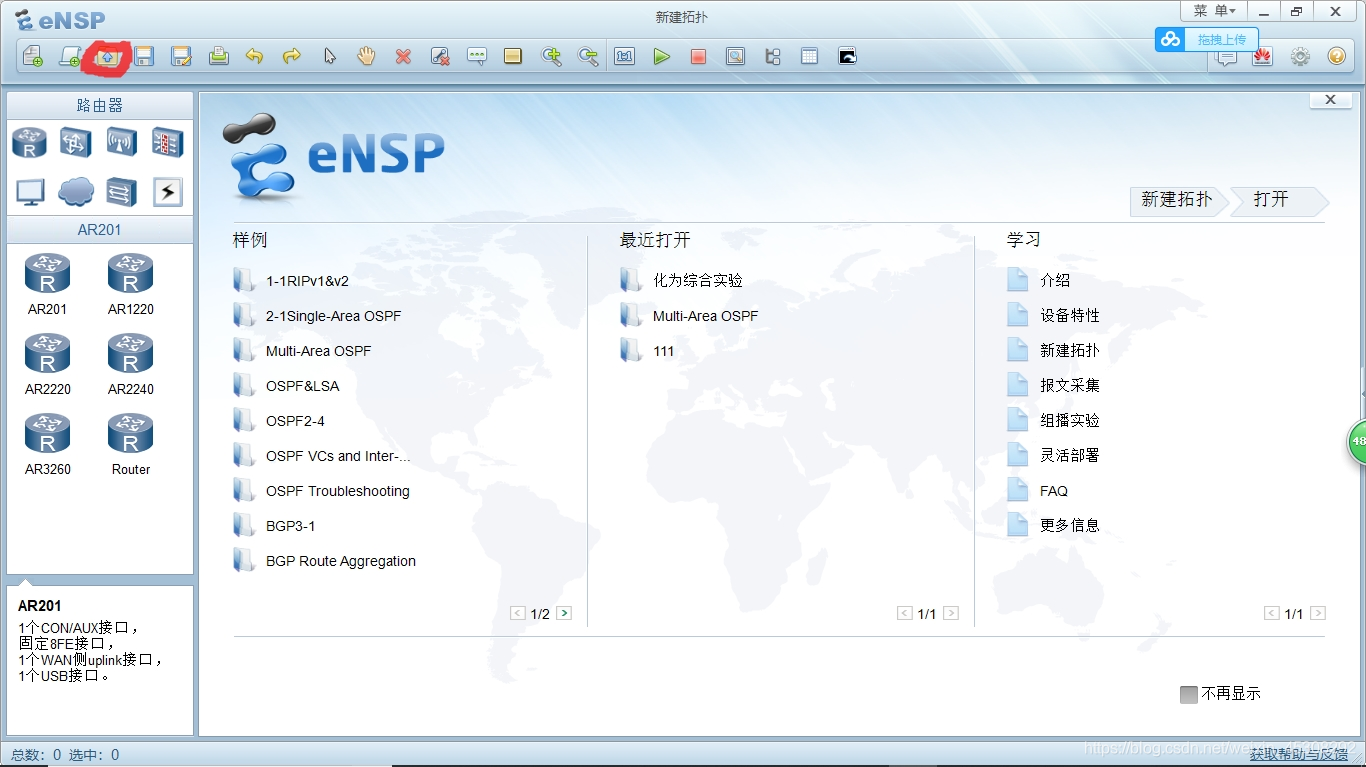Select the custom device category icon
This screenshot has height=767, width=1366.
122,191
